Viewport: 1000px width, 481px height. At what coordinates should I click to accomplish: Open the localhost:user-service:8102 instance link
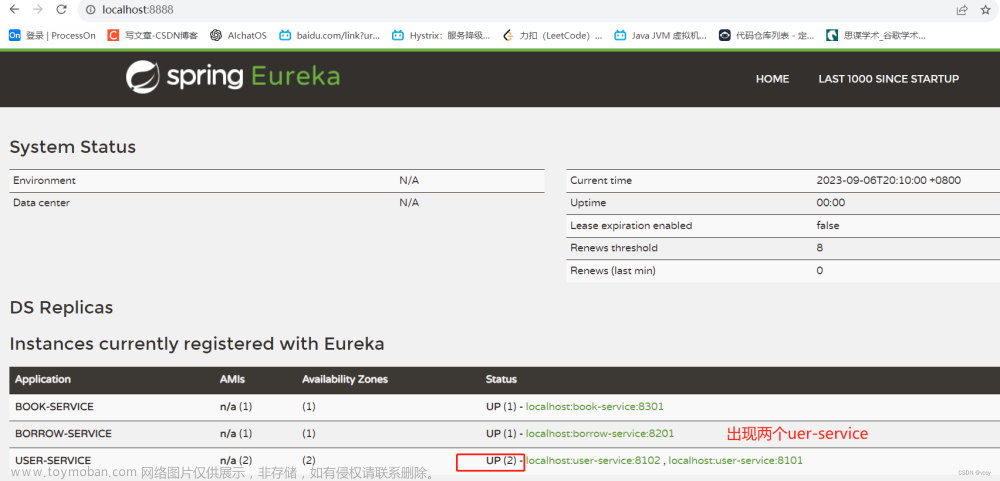pos(593,461)
